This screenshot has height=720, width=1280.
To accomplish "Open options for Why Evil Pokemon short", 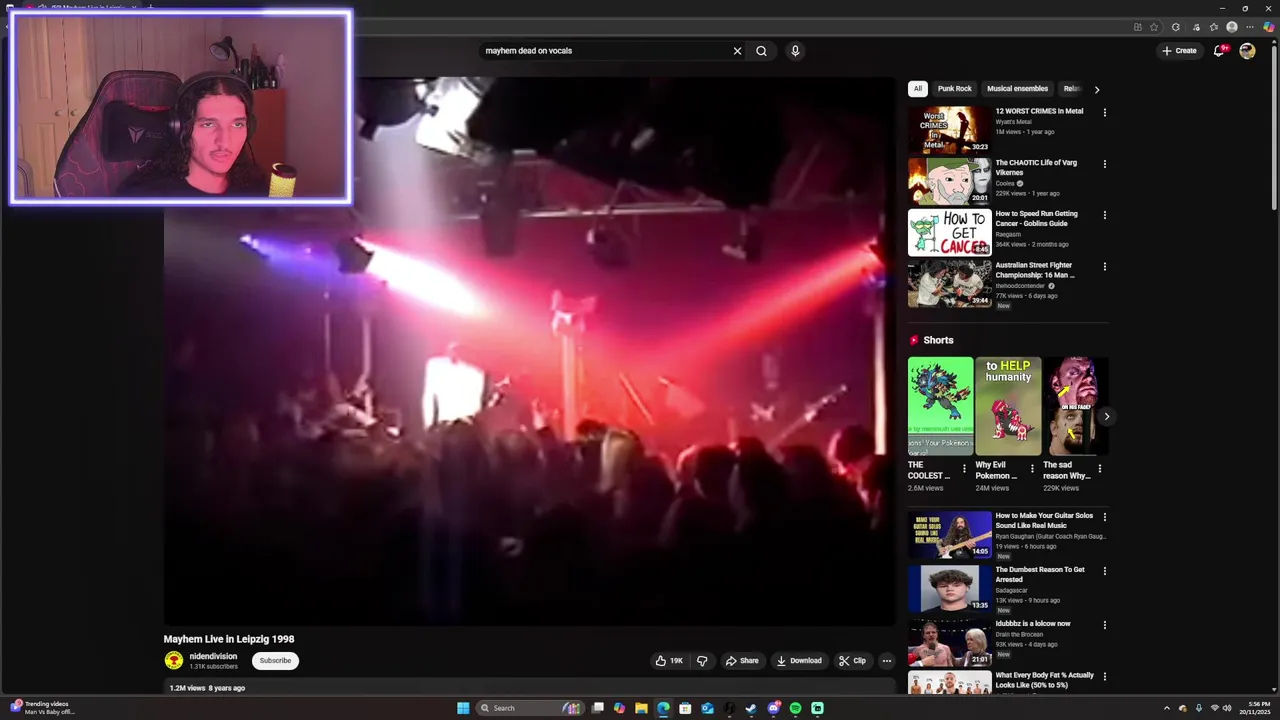I will [1032, 469].
